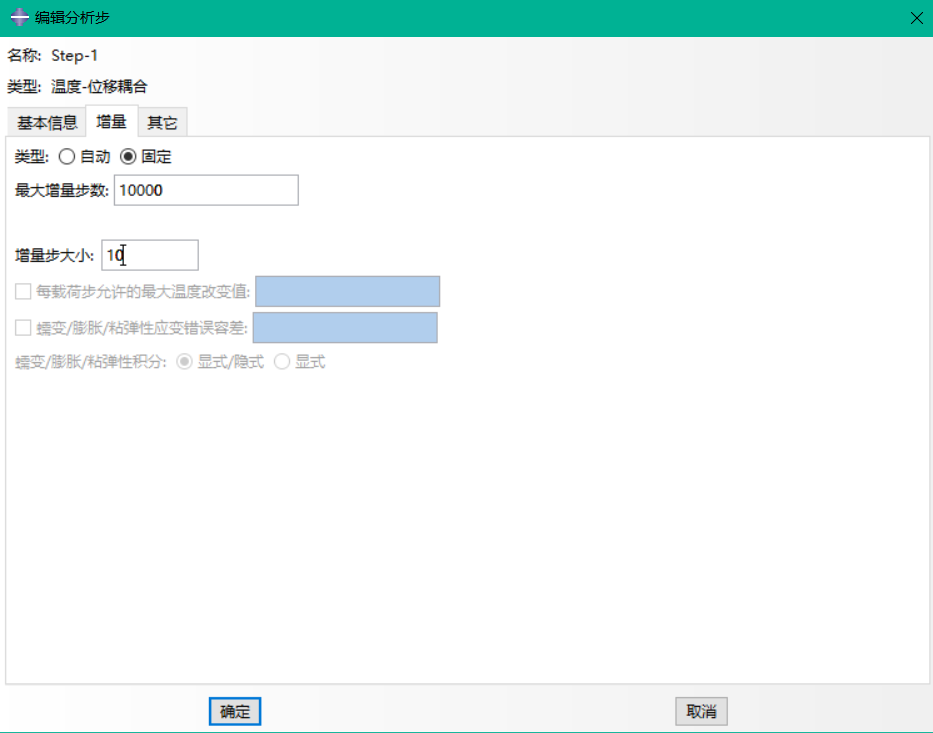Choose the 显式 only integration radio button

click(x=282, y=362)
